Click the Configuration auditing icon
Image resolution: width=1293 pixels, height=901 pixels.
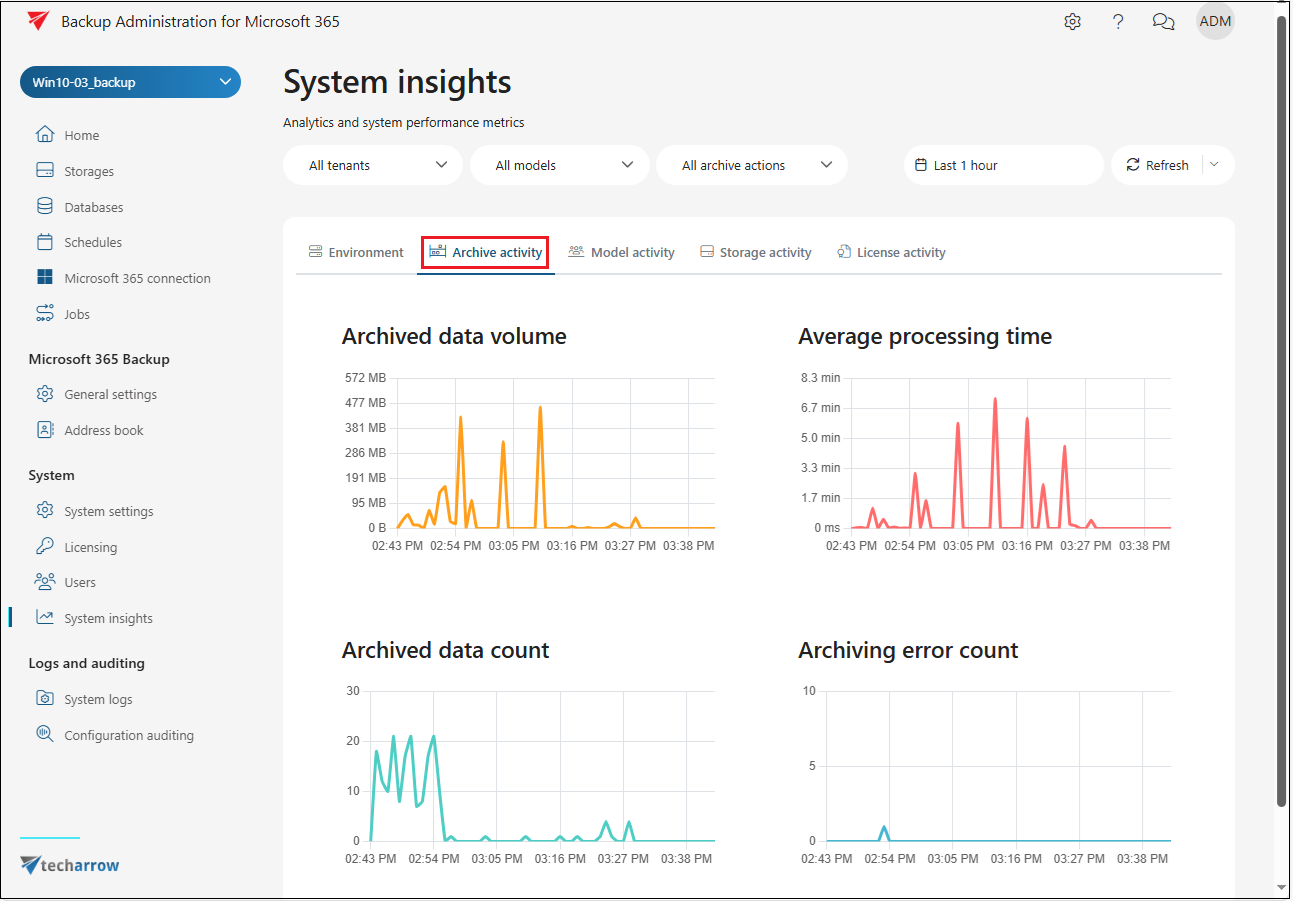[x=45, y=735]
